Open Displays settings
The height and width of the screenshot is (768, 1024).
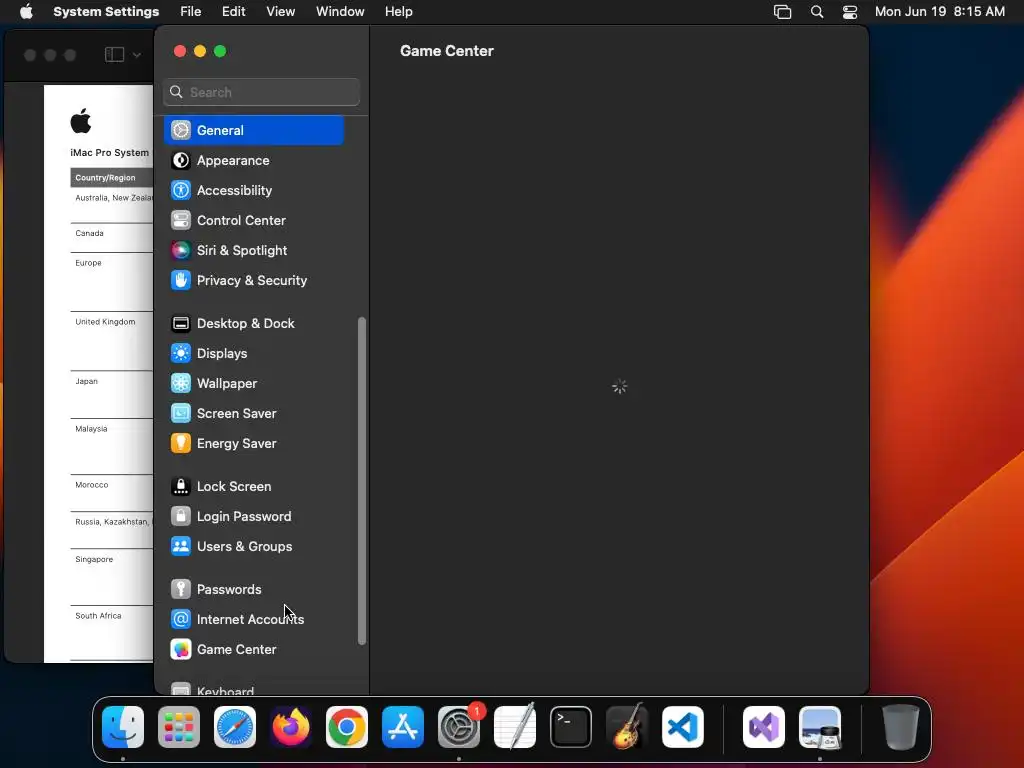[254, 353]
